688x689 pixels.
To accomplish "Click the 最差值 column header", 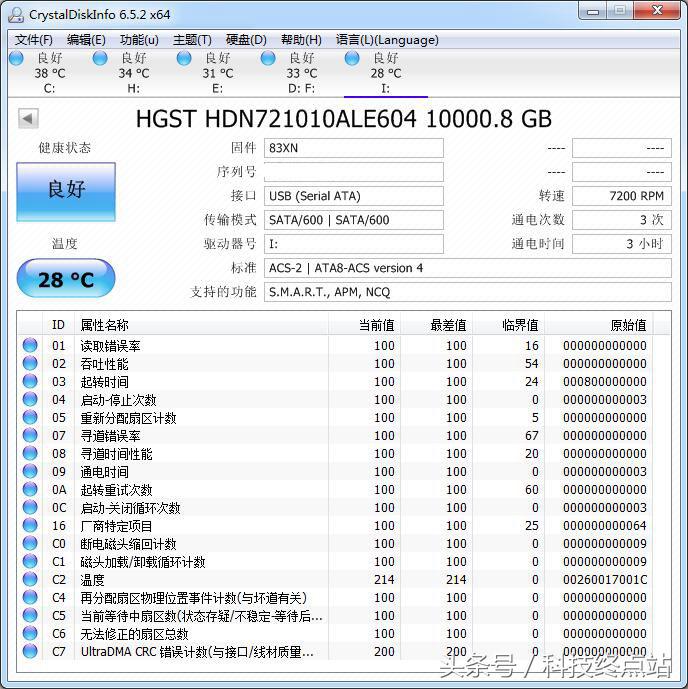I will tap(436, 325).
